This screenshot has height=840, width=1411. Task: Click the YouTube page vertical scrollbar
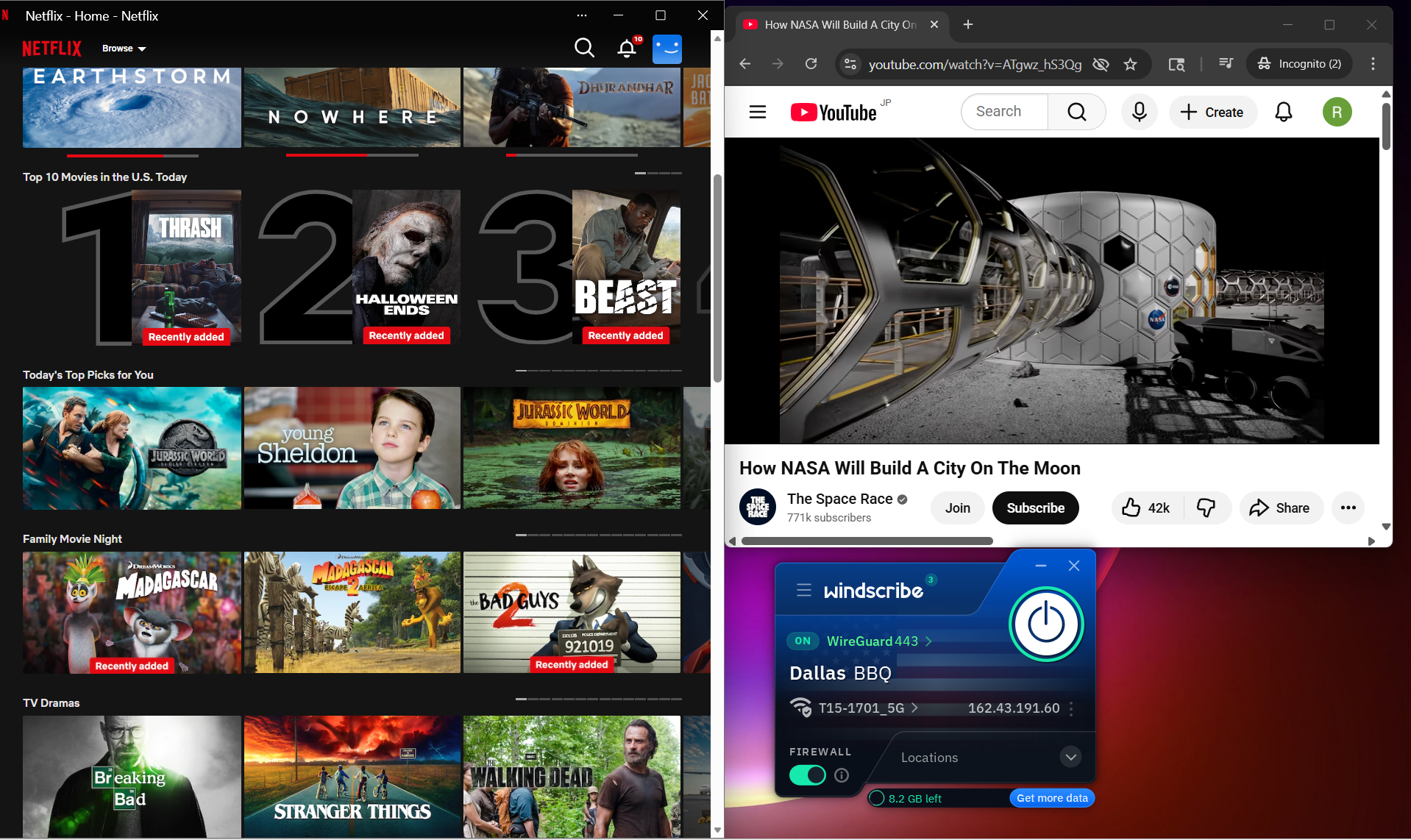tap(1386, 125)
